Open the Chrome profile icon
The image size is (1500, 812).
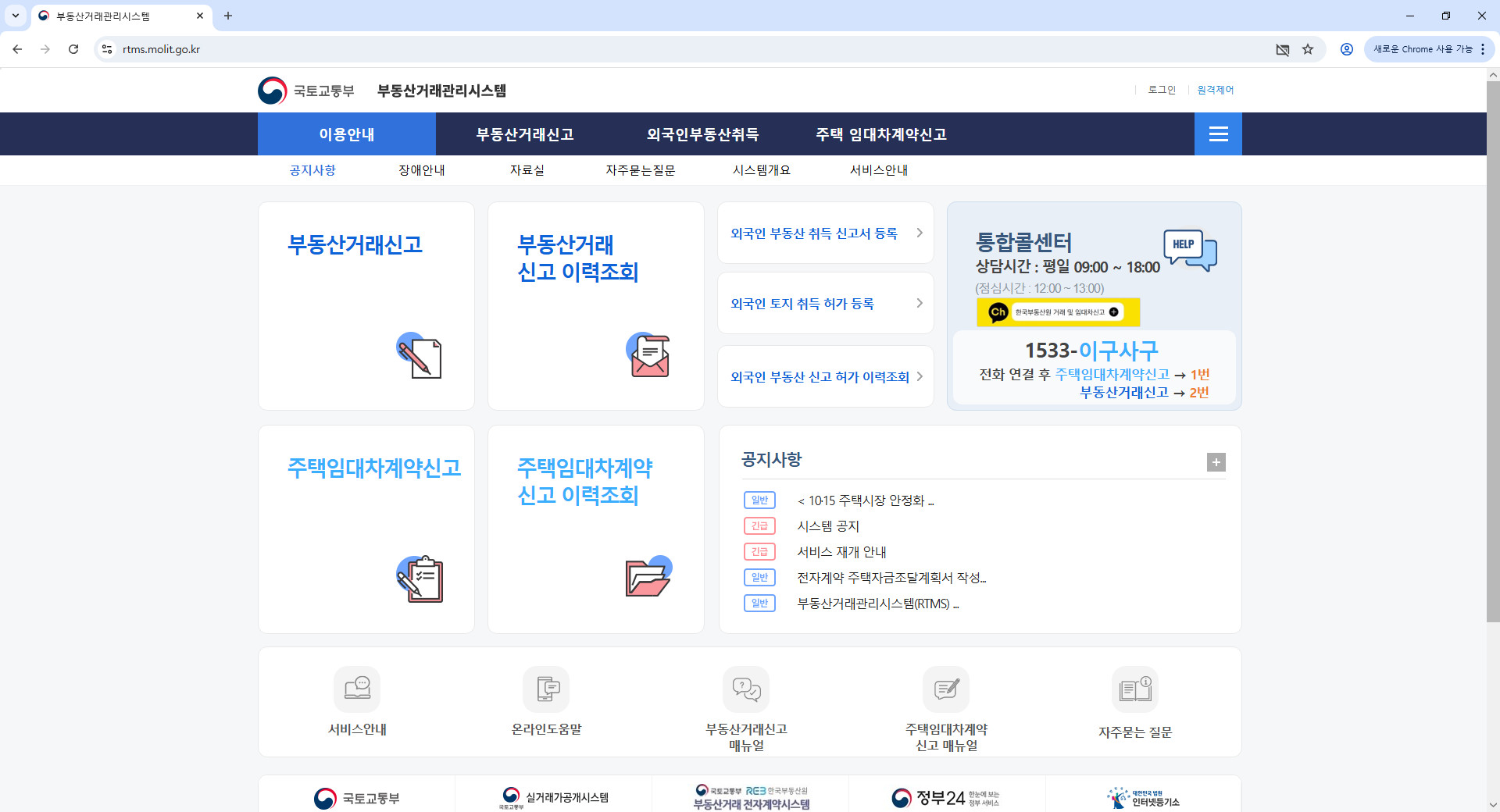pyautogui.click(x=1347, y=49)
